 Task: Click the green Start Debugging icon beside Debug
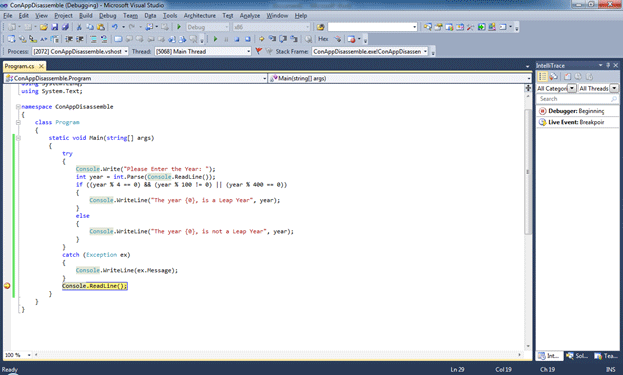tap(179, 27)
